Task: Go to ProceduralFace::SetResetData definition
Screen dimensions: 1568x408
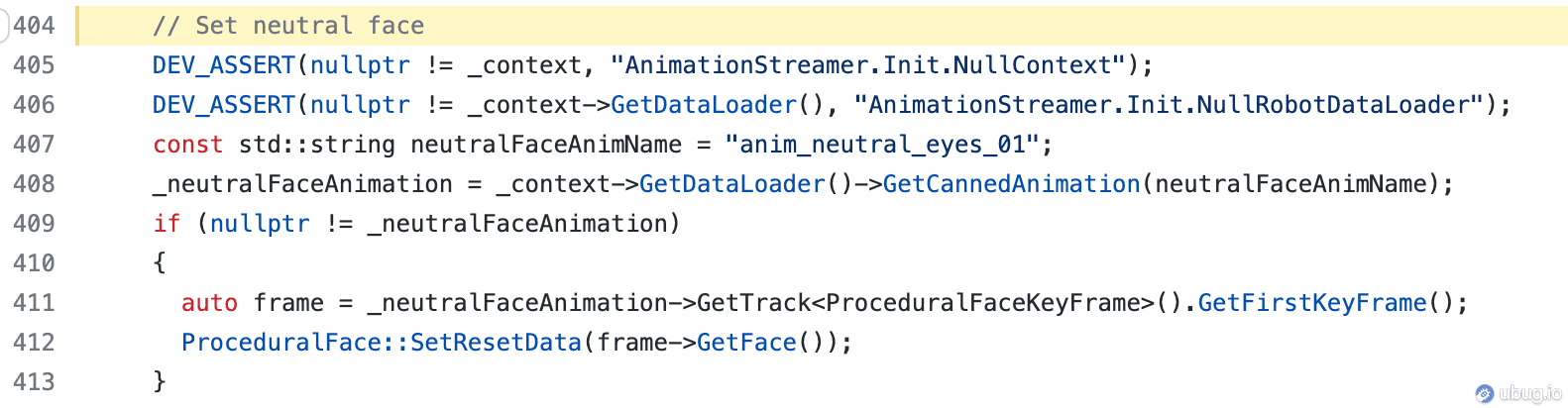Action: pyautogui.click(x=382, y=343)
